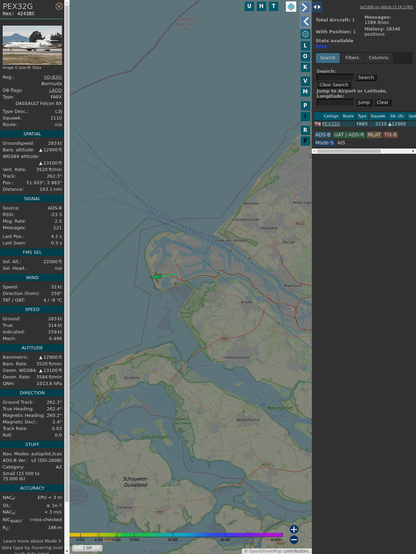Toggle the K map button
416x554 pixels.
point(305,67)
